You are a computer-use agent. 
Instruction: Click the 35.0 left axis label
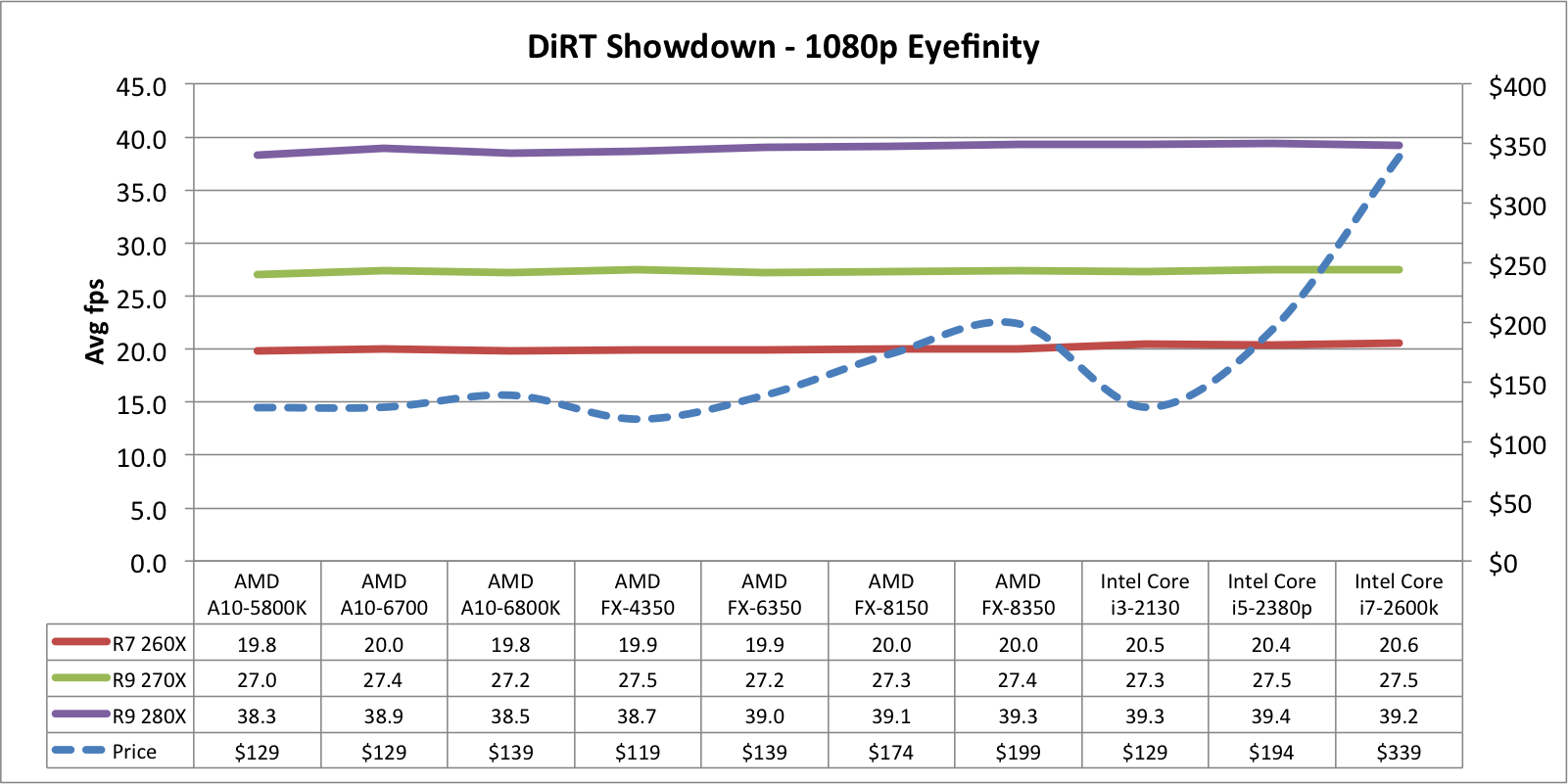pos(141,193)
